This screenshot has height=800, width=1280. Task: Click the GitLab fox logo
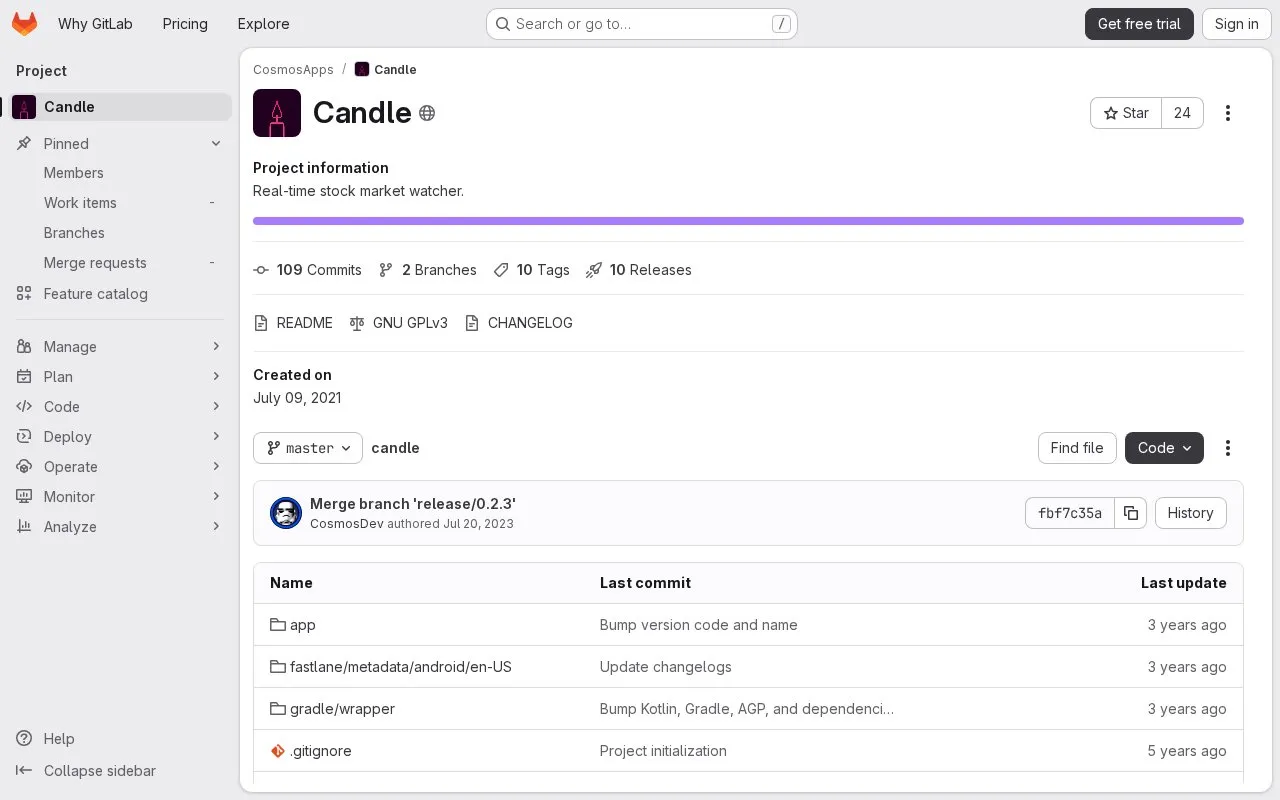click(x=24, y=24)
